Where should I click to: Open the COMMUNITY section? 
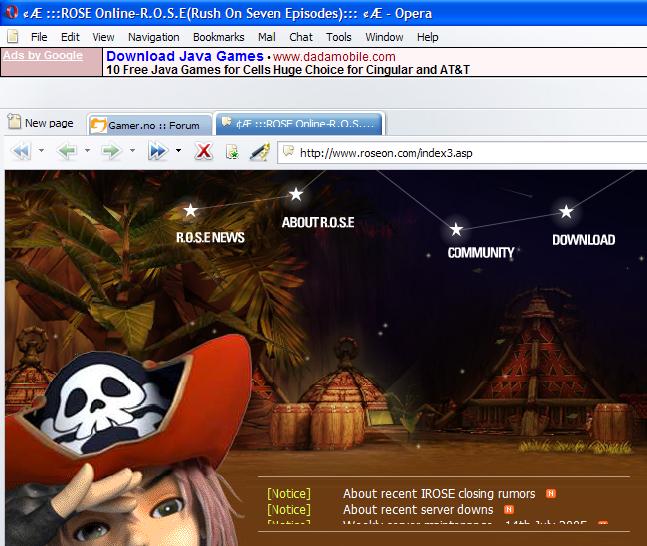(481, 253)
